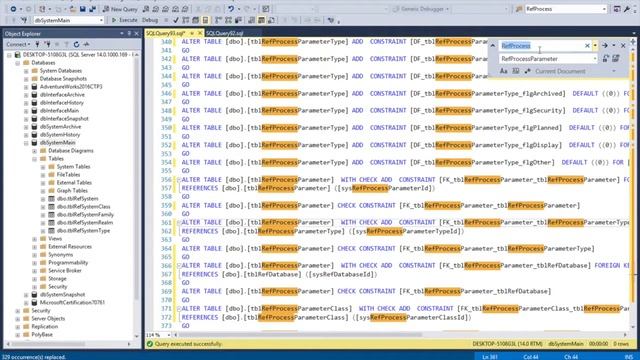Click the Connect Object Explorer plug icon
The height and width of the screenshot is (360, 640).
(x=38, y=44)
